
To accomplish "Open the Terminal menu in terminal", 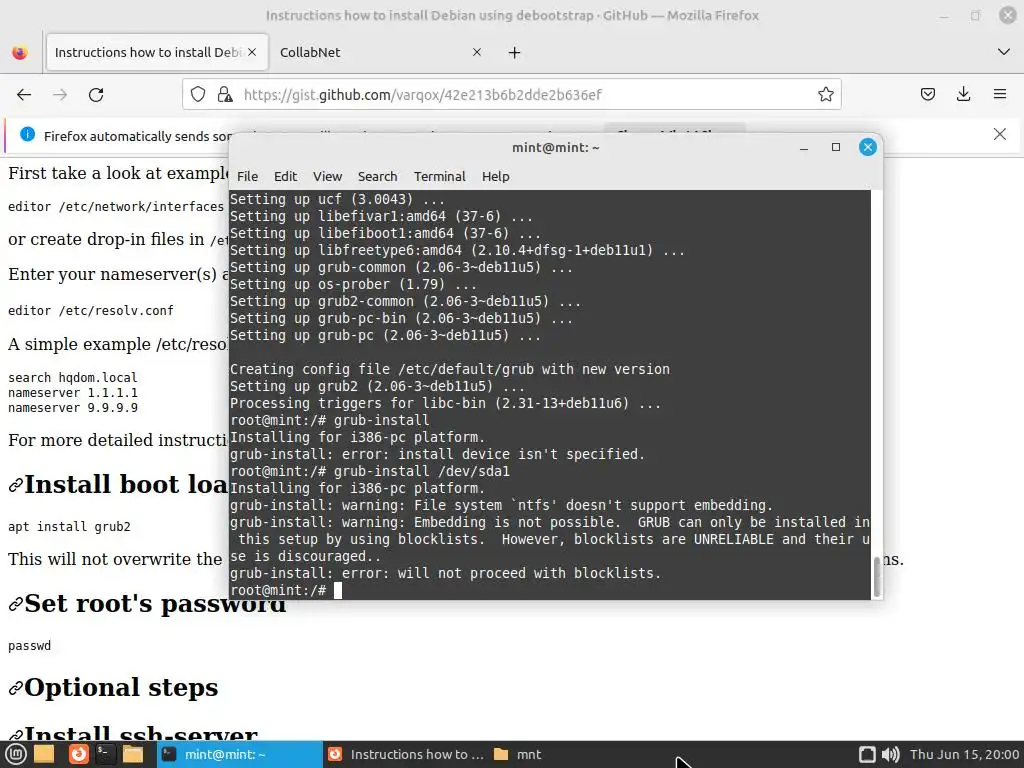I will click(440, 176).
